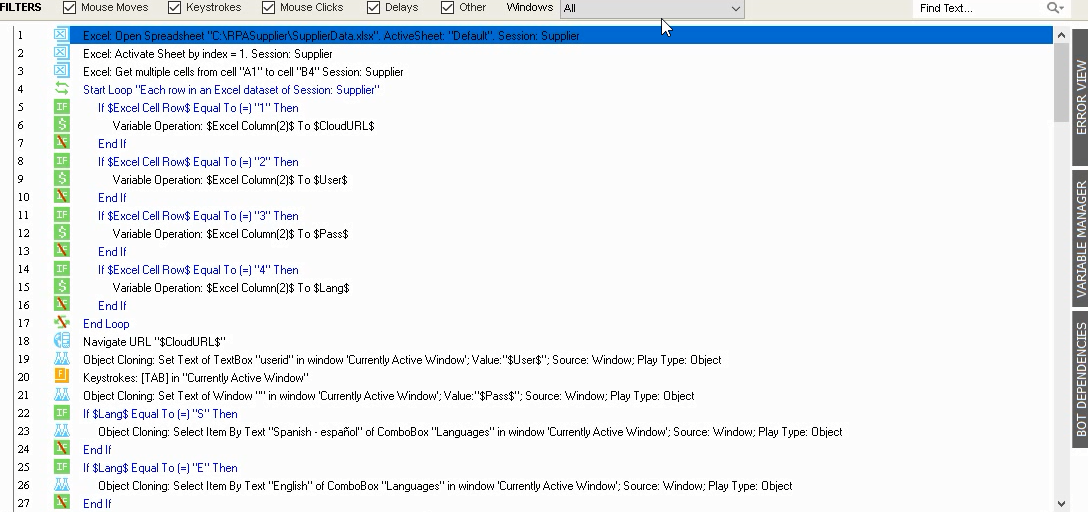Select the End Loop line
Viewport: 1088px width, 512px height.
pyautogui.click(x=106, y=324)
